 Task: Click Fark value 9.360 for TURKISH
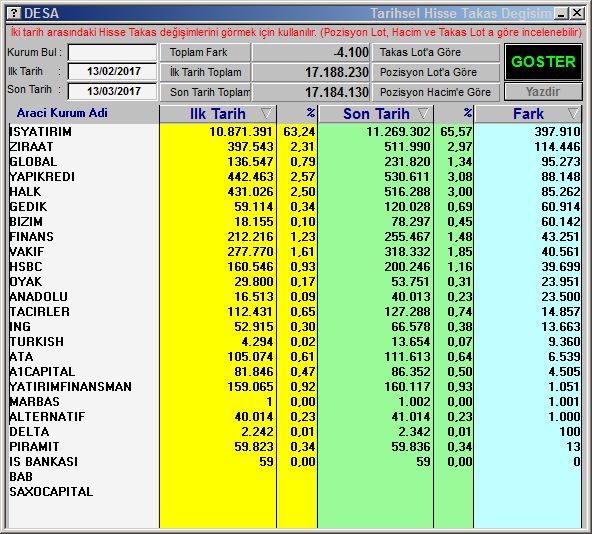[x=564, y=342]
